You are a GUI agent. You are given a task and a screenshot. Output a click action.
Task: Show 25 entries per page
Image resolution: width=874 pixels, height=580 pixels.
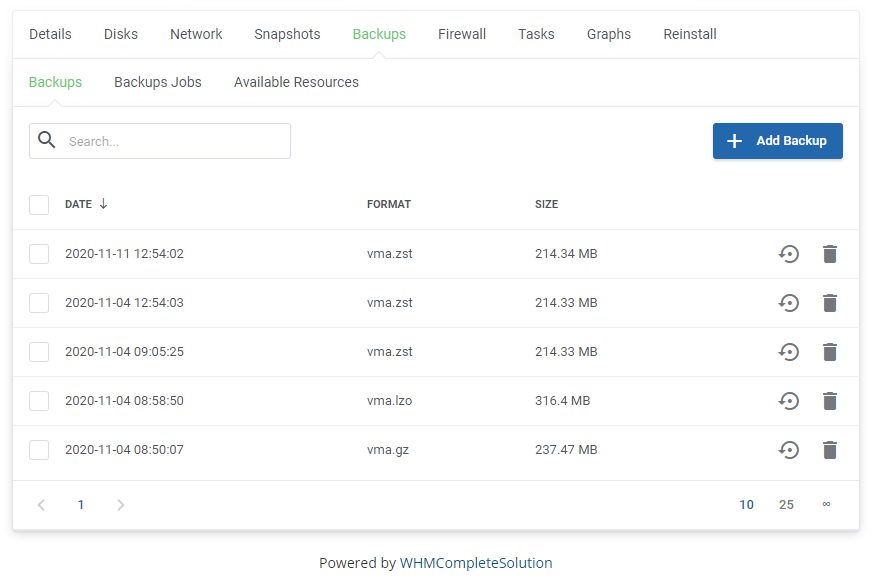[786, 505]
